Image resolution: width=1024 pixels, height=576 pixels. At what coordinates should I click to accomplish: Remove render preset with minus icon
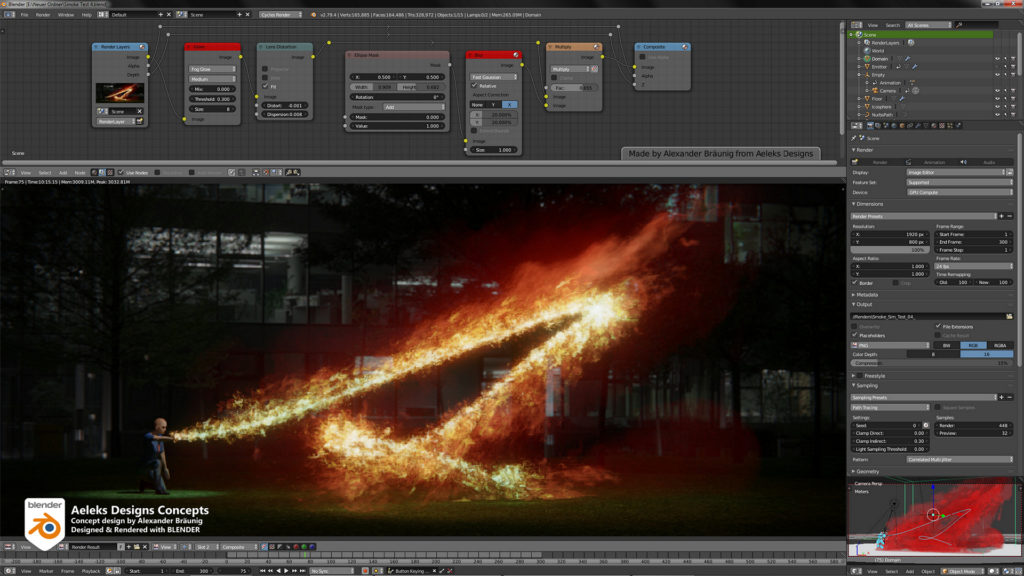1010,216
